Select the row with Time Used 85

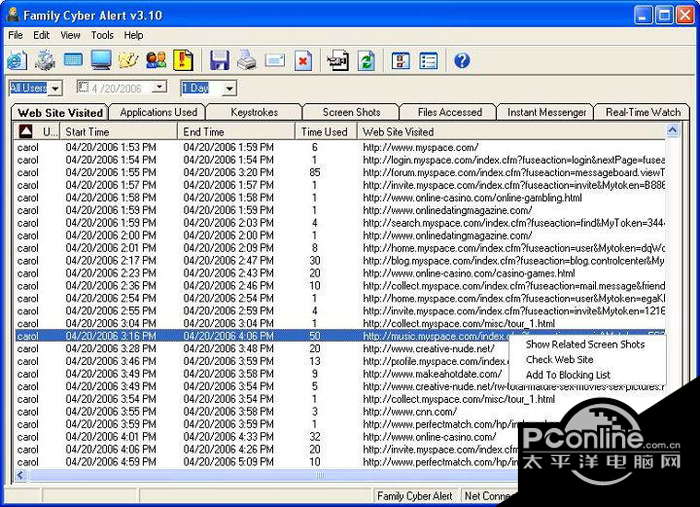(x=340, y=172)
